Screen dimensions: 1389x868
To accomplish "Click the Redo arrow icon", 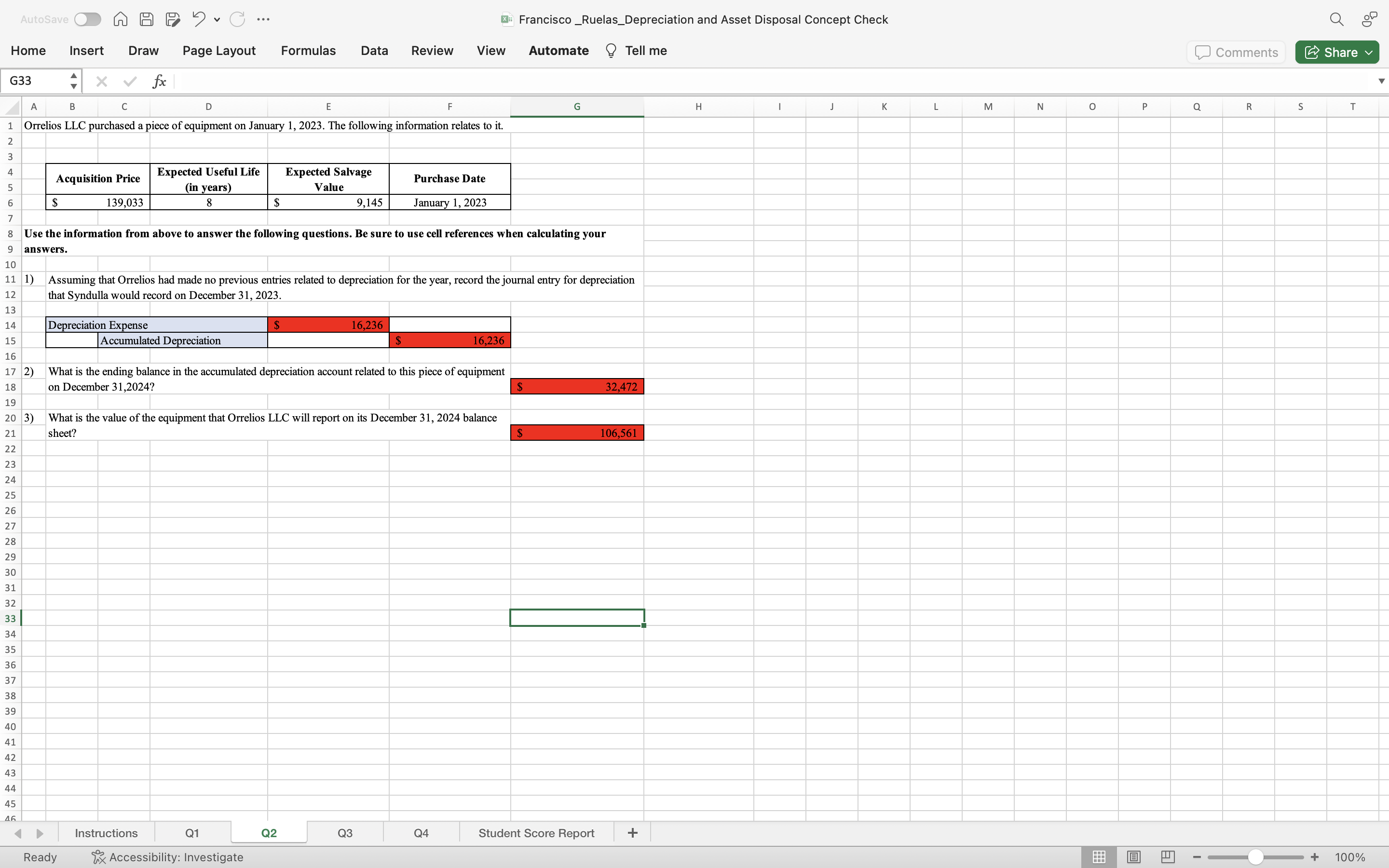I will (237, 19).
